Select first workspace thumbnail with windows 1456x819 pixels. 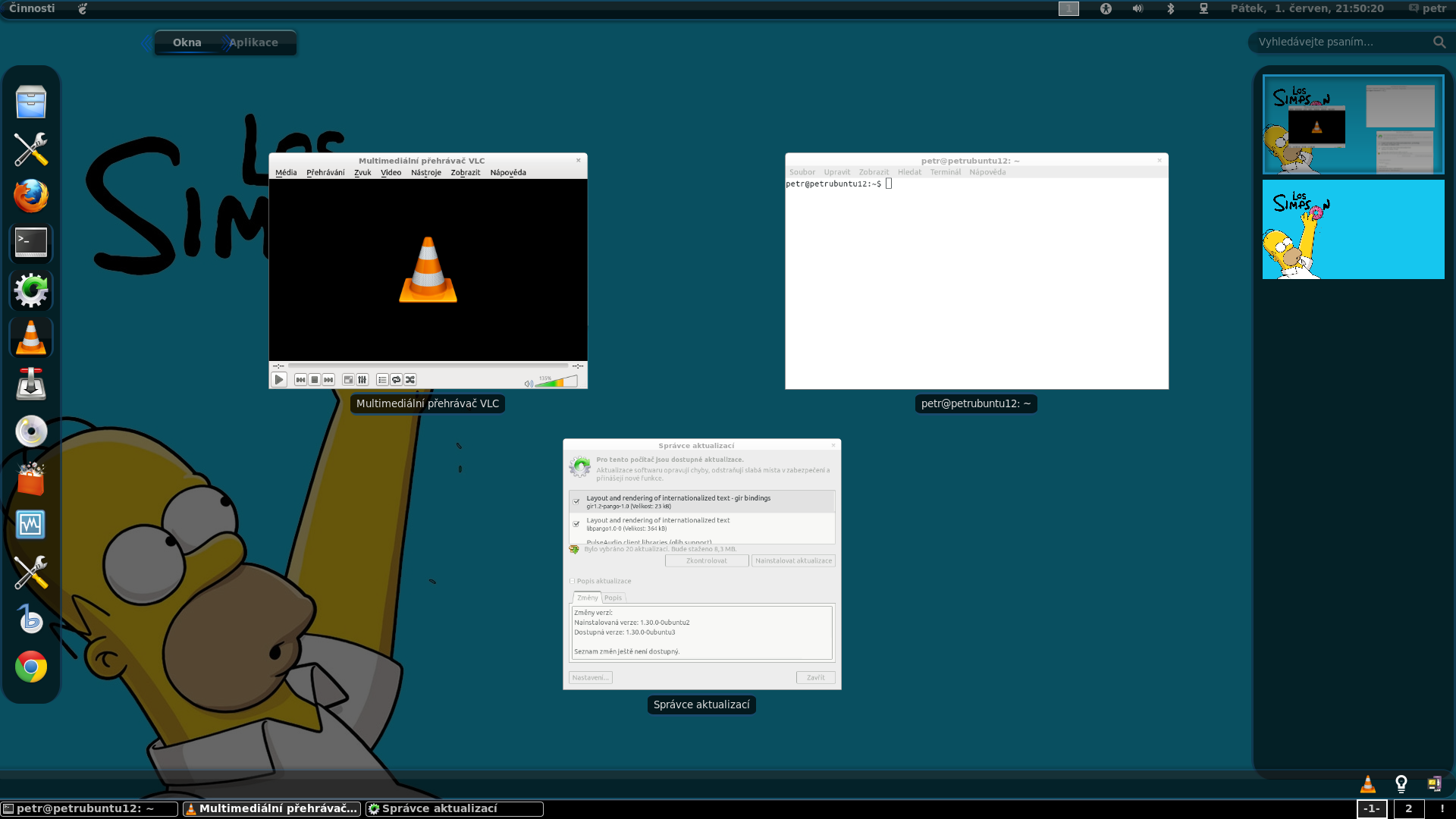[1353, 124]
